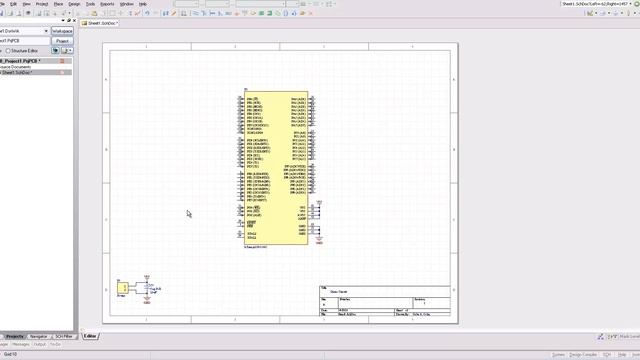Click the Grid:10 status bar text
Image resolution: width=640 pixels, height=360 pixels.
click(x=11, y=354)
